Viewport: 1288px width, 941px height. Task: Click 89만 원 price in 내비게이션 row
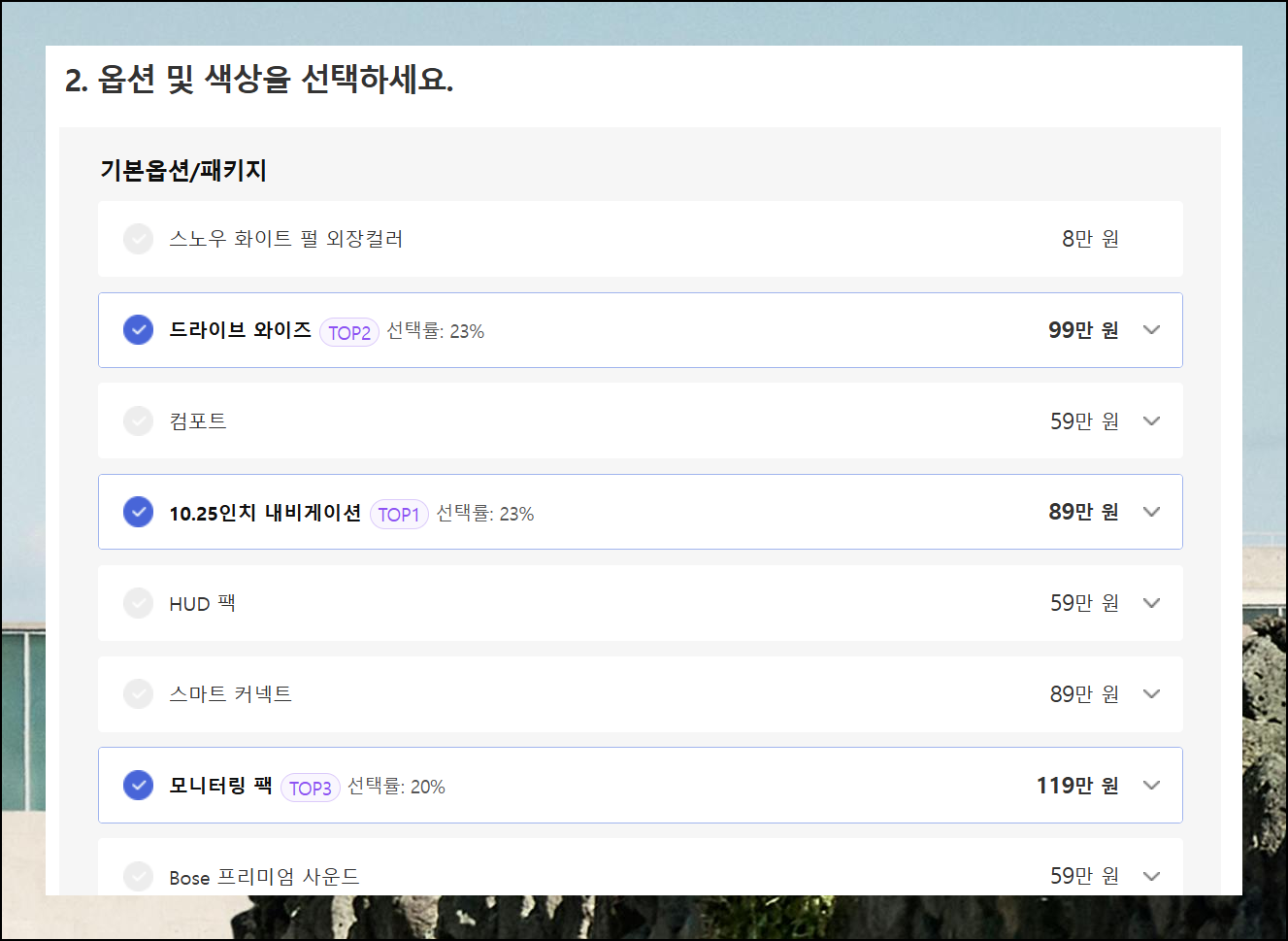1084,512
